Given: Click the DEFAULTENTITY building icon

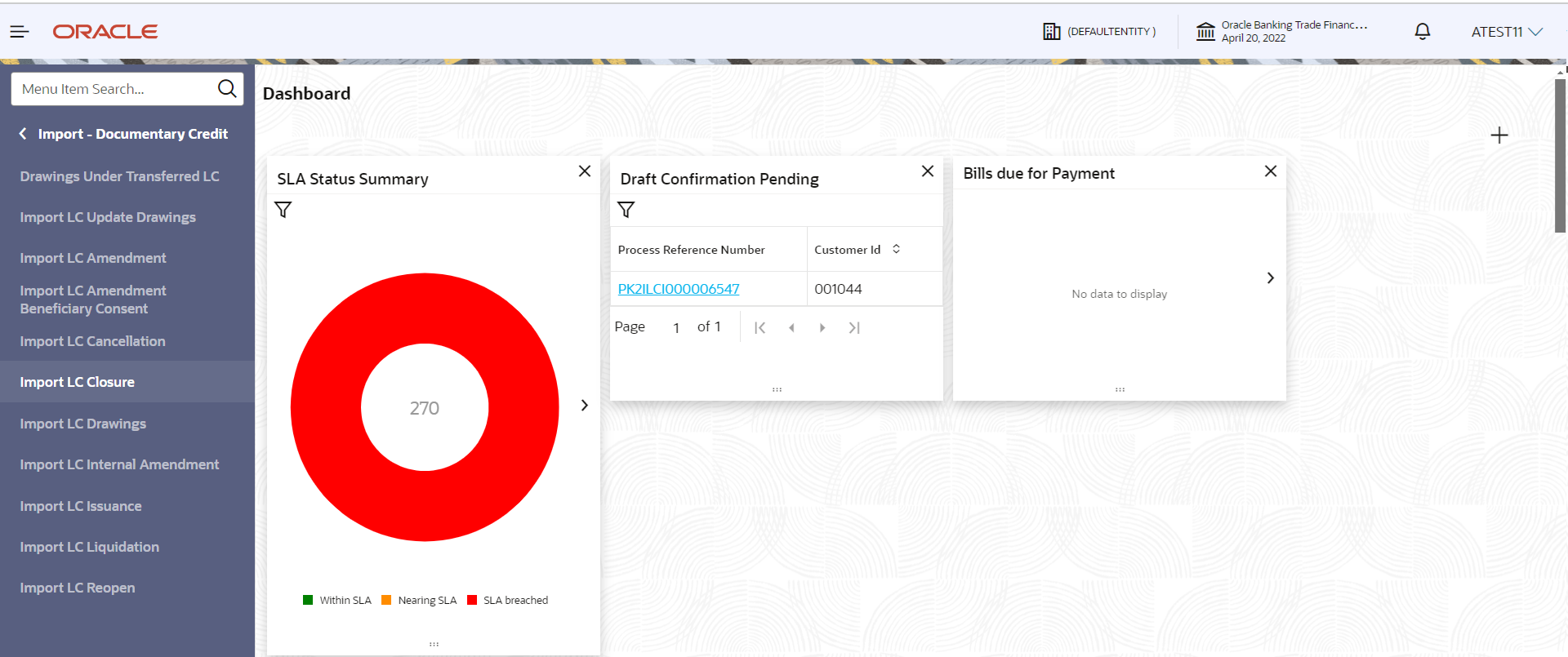Looking at the screenshot, I should tap(1051, 32).
